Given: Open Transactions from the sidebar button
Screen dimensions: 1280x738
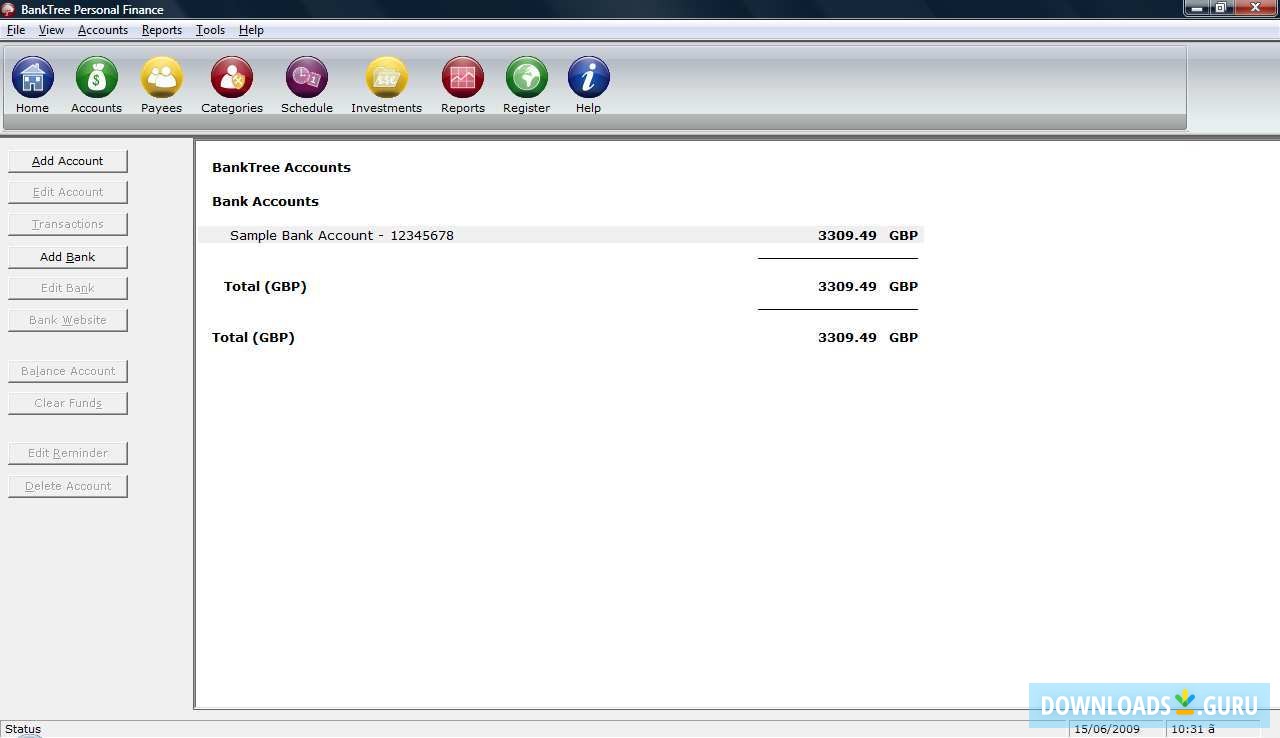Looking at the screenshot, I should [68, 224].
